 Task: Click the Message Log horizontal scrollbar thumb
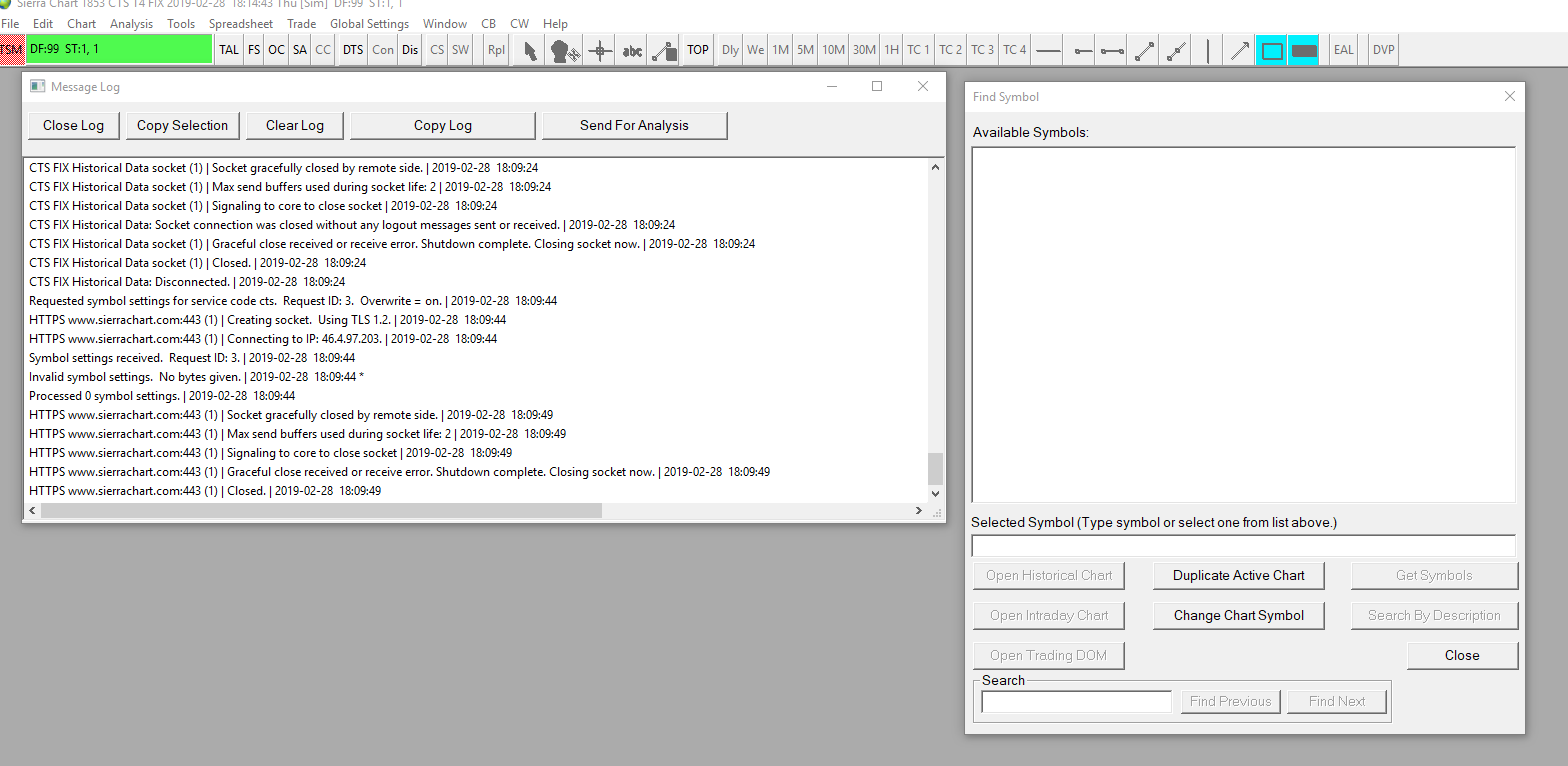(321, 511)
